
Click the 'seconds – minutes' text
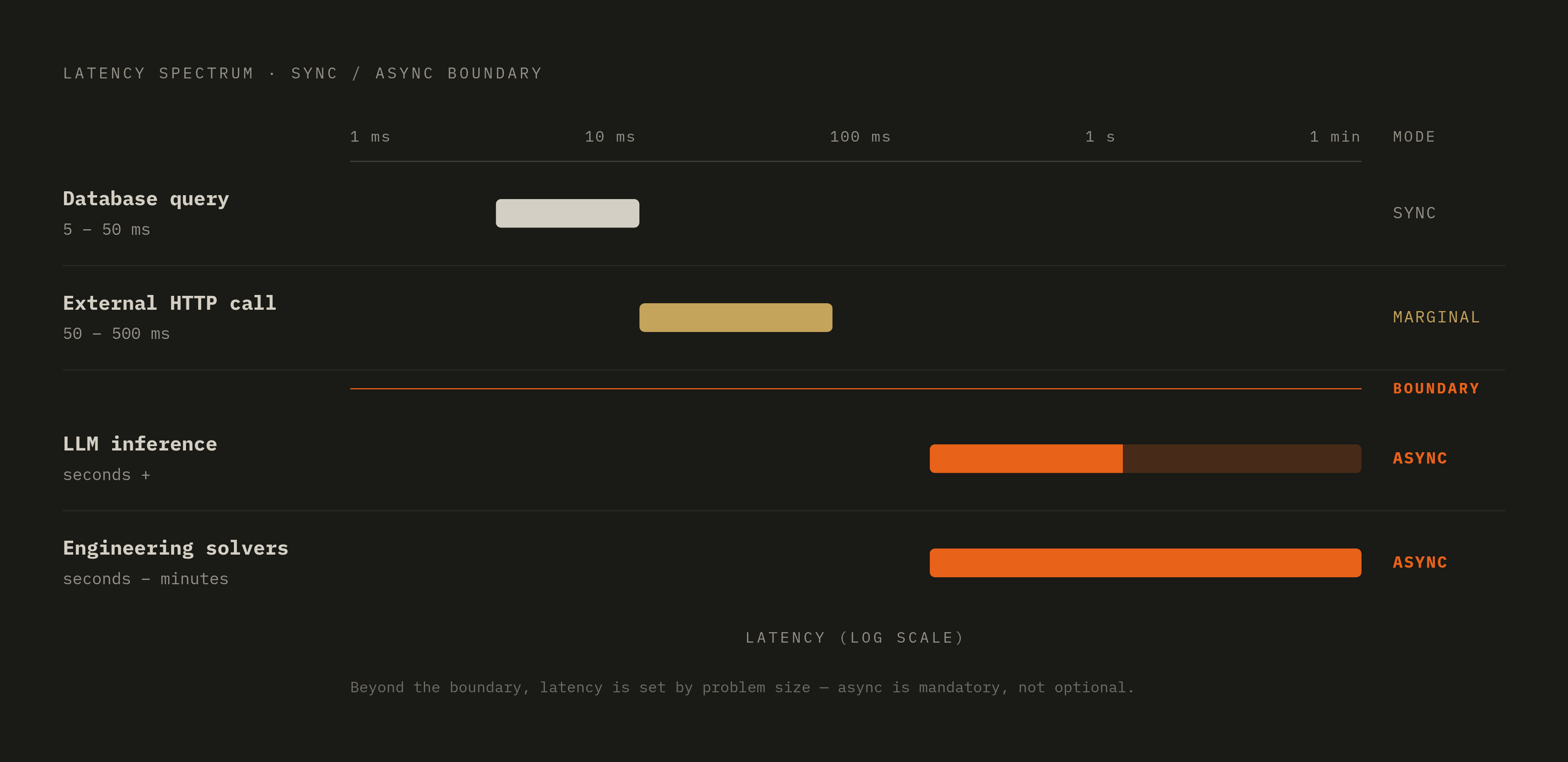tap(145, 579)
